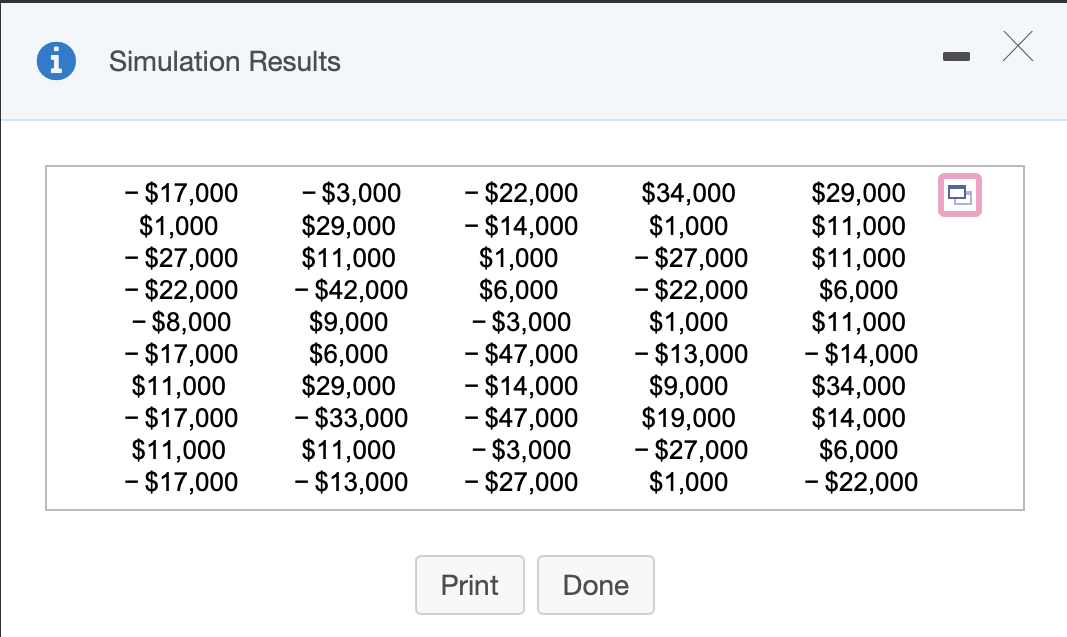This screenshot has height=637, width=1067.
Task: Select the -$17,000 value at the top left
Action: pos(181,193)
